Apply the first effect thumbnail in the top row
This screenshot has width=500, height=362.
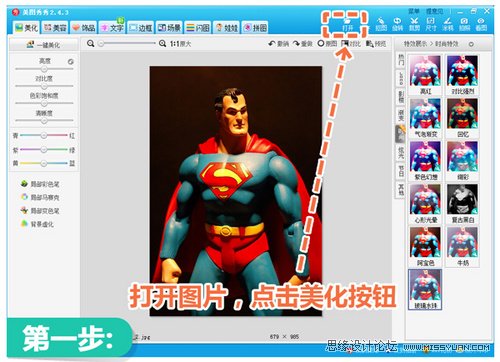(425, 75)
